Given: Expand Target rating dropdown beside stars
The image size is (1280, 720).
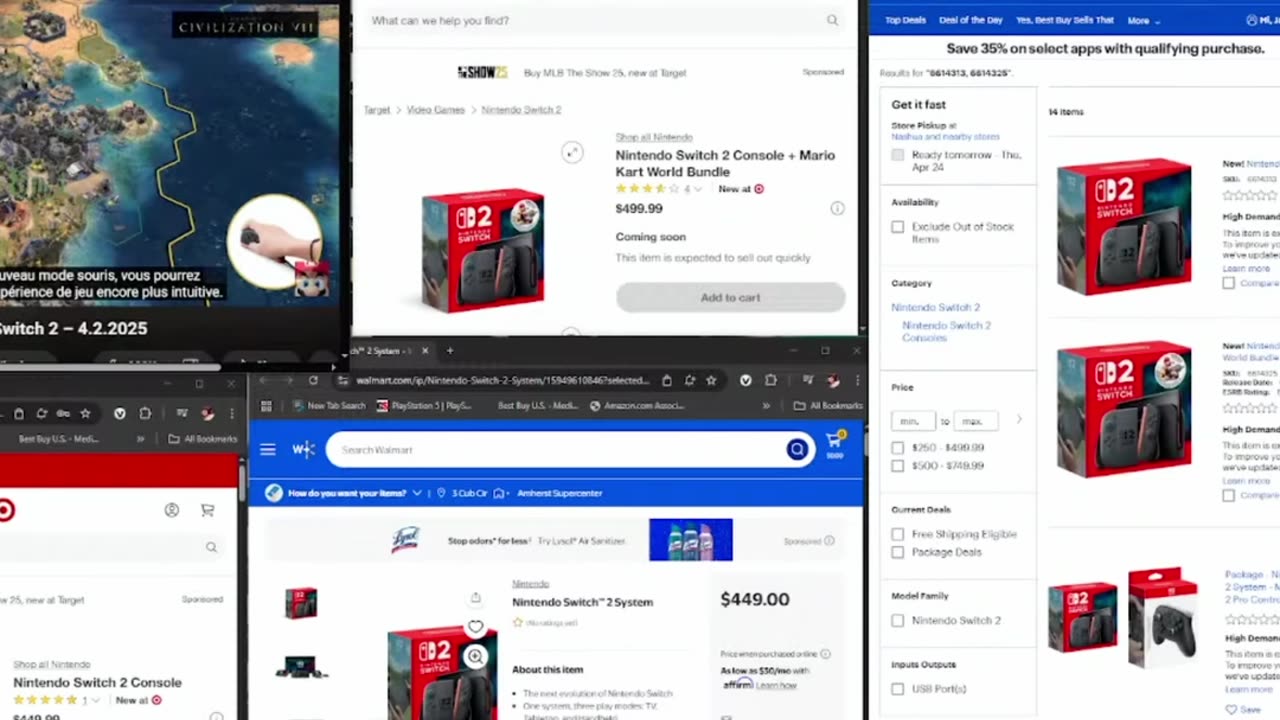Looking at the screenshot, I should coord(698,189).
